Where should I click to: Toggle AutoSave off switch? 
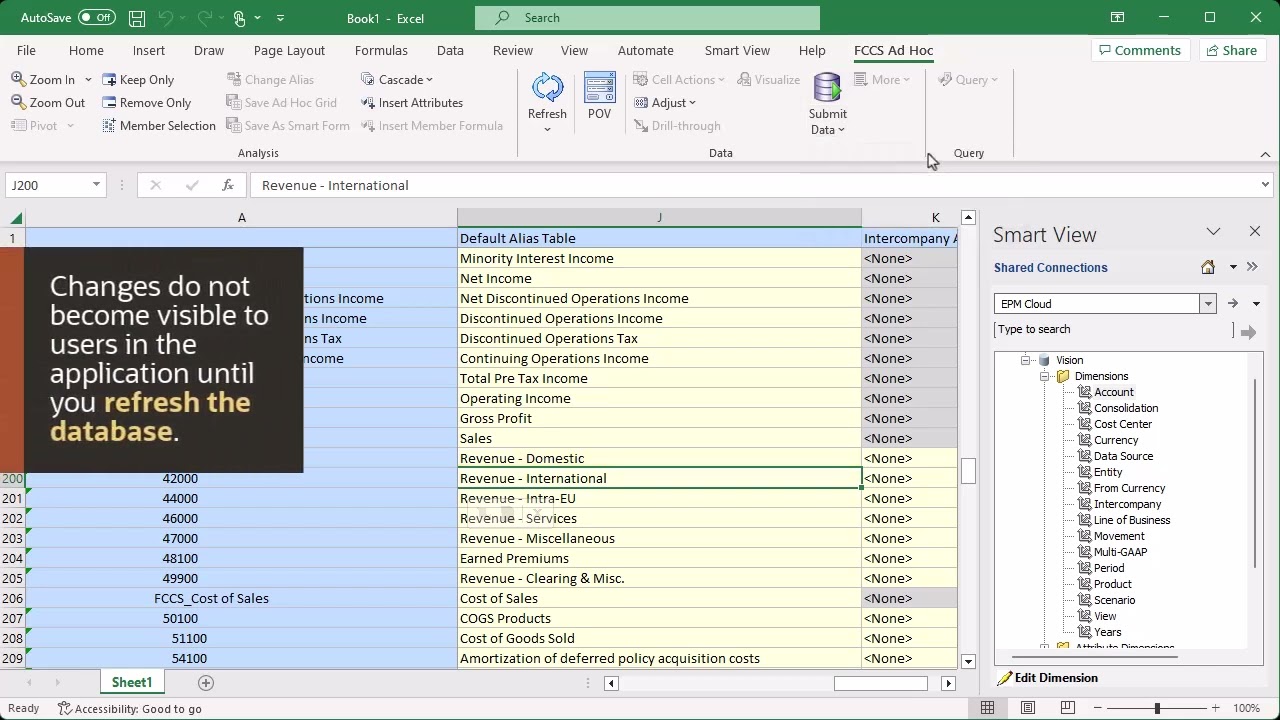pyautogui.click(x=96, y=18)
